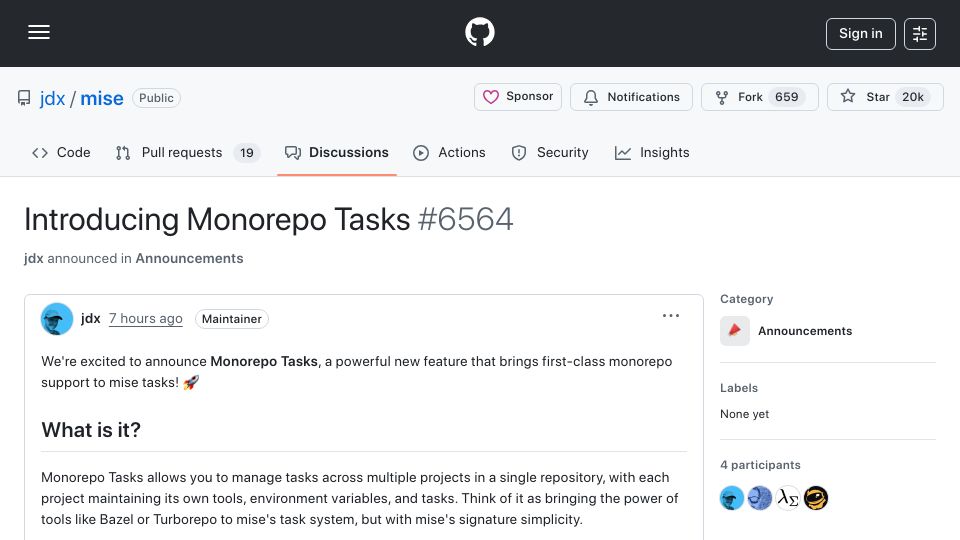Go to the GitHub homepage logo
Viewport: 960px width, 540px height.
[x=479, y=32]
